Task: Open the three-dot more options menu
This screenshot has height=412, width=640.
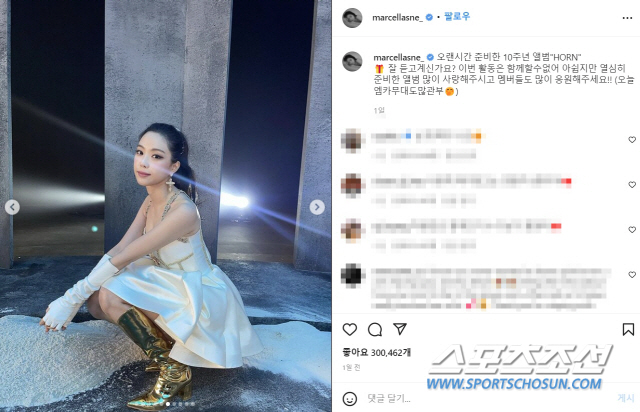Action: pos(627,18)
